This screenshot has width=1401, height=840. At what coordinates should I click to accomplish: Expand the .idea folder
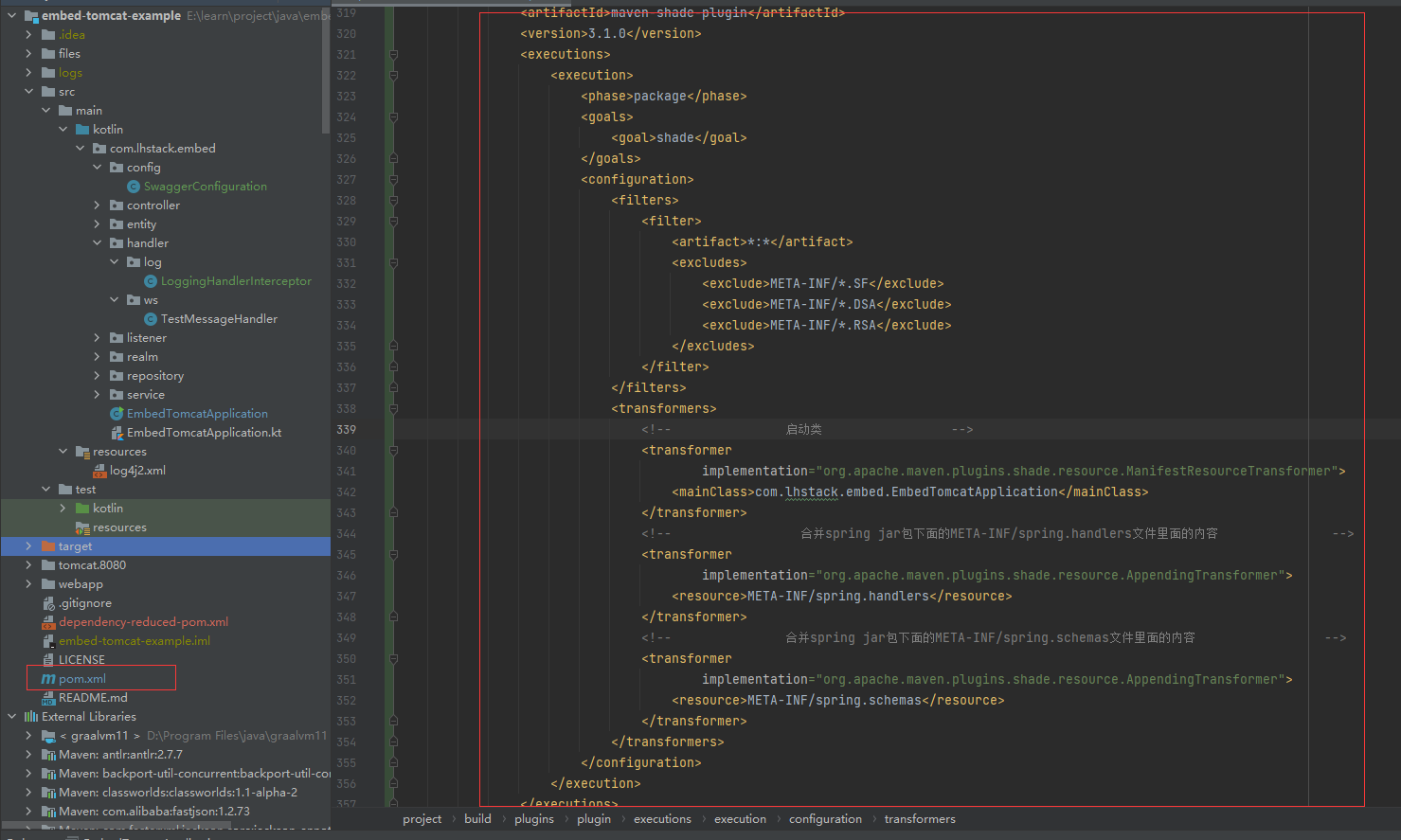(28, 35)
